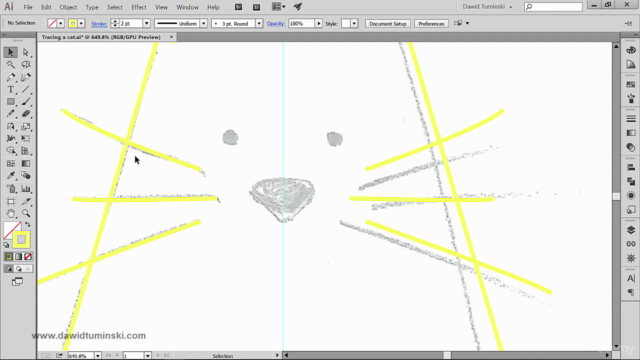Select the Lasso tool
This screenshot has height=360, width=640.
coord(26,64)
